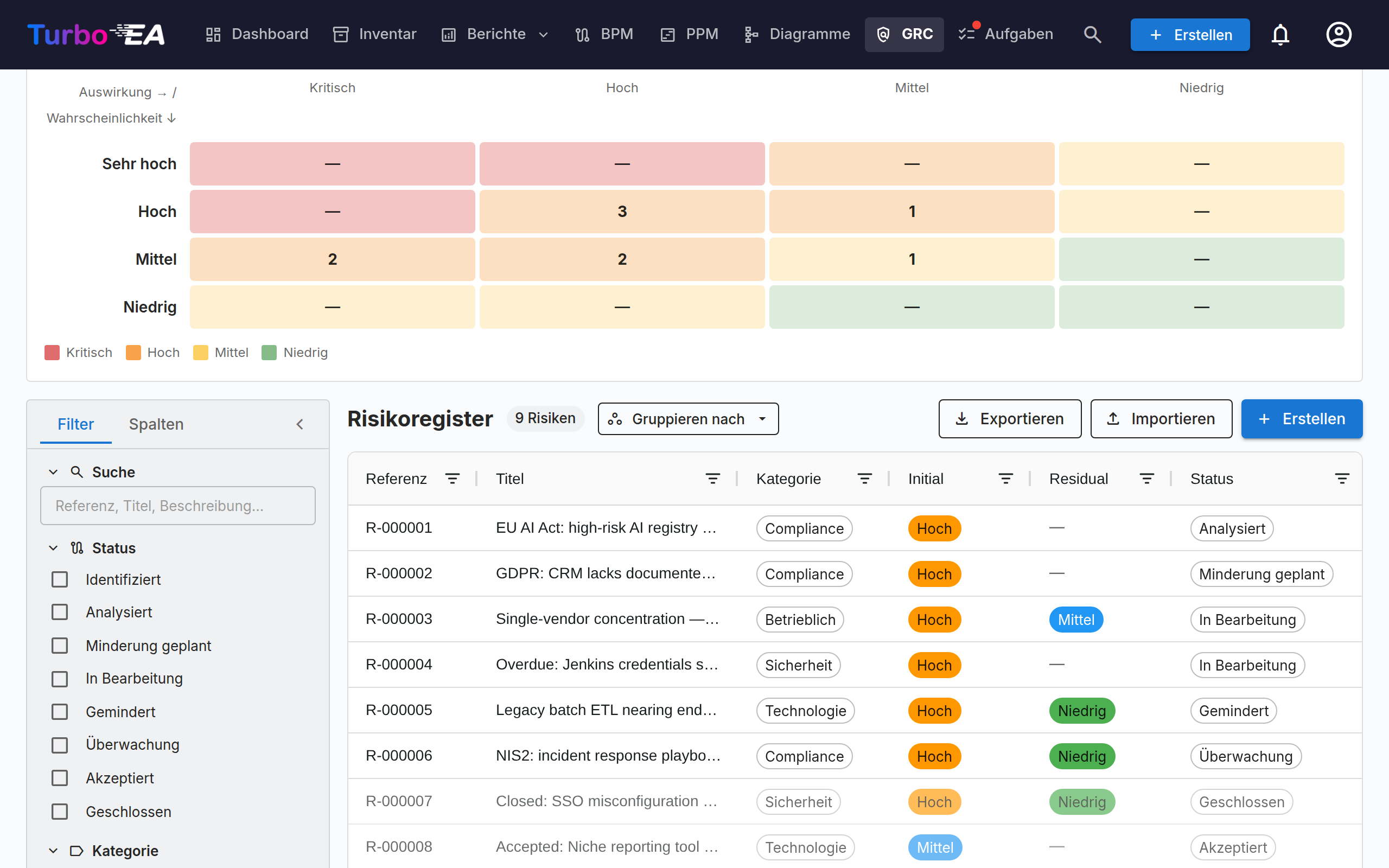Go to Dashboard in the navbar

257,34
